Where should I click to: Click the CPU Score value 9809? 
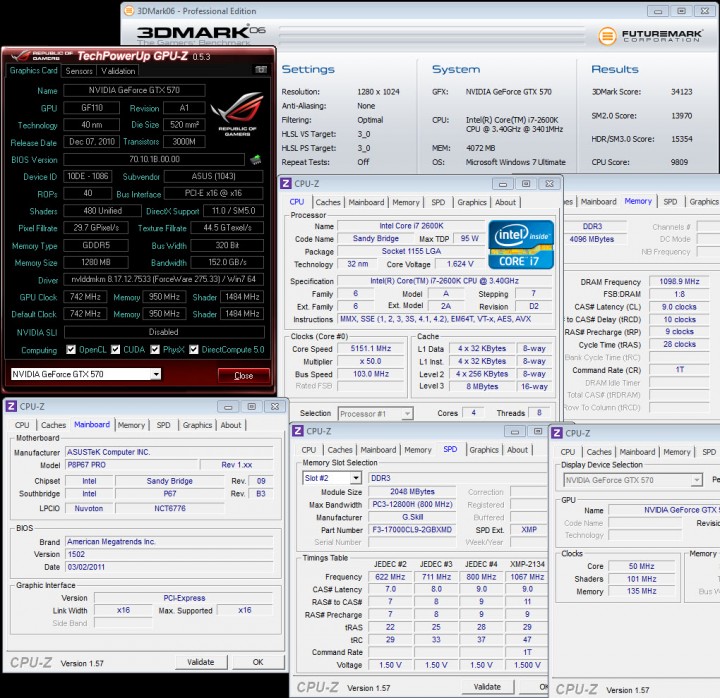point(679,162)
